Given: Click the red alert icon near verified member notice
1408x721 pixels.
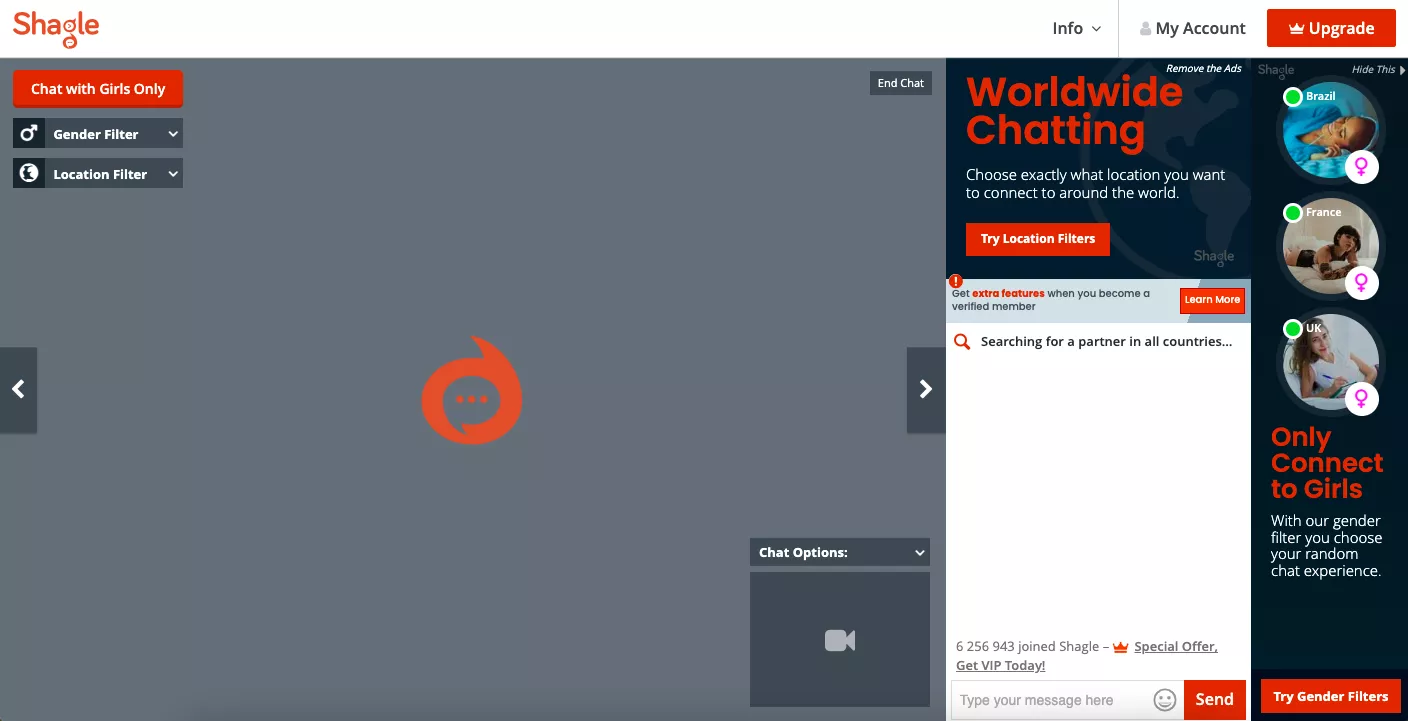Looking at the screenshot, I should [956, 281].
